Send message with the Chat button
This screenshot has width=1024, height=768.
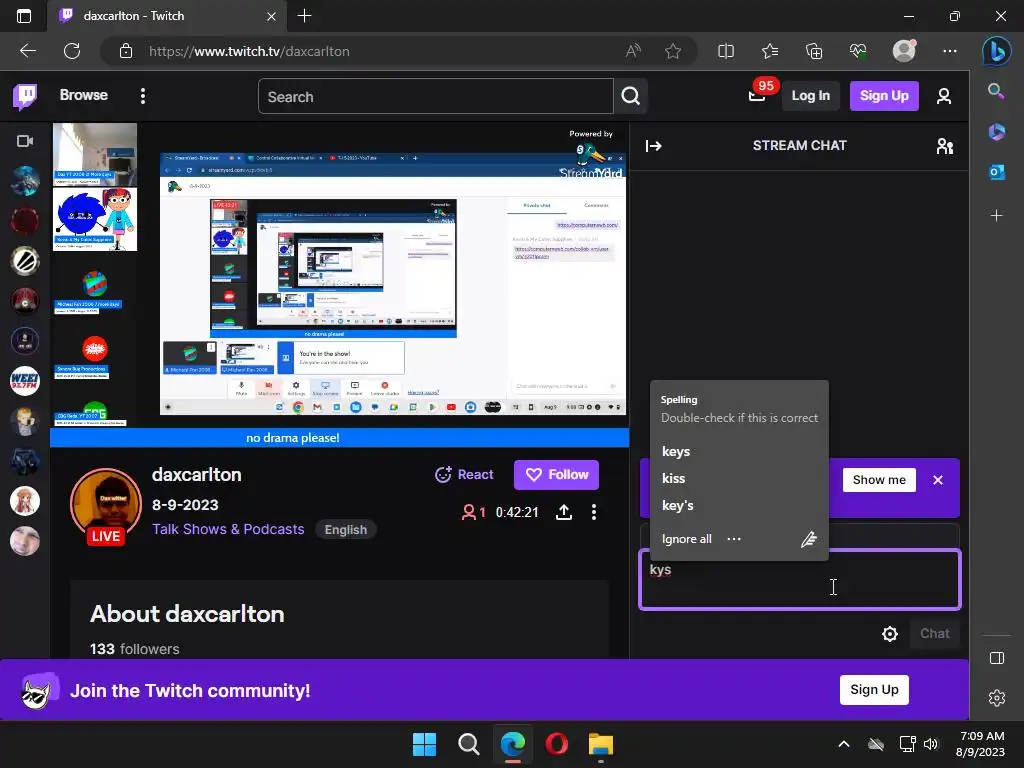click(935, 633)
